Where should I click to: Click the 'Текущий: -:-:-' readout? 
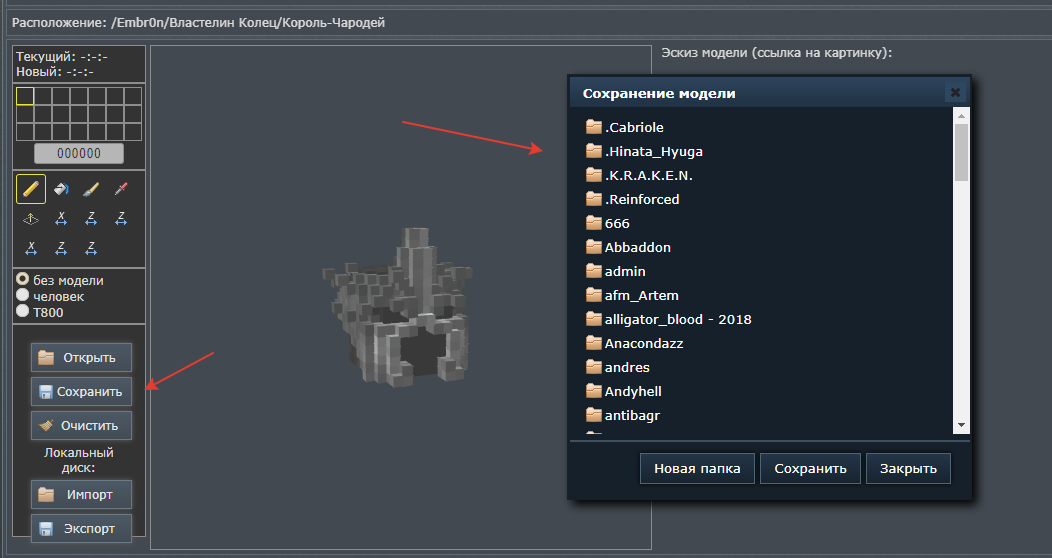tap(62, 57)
